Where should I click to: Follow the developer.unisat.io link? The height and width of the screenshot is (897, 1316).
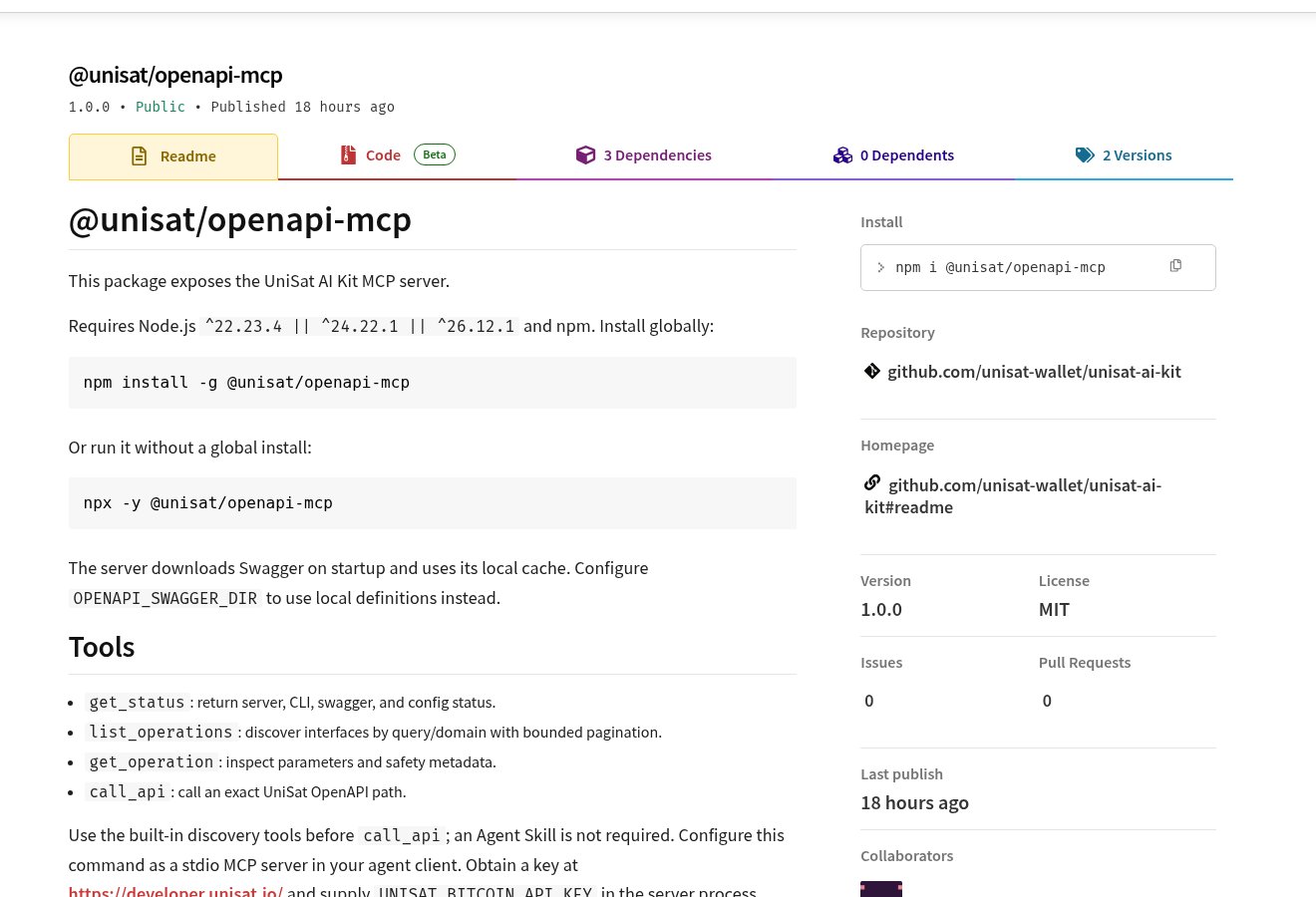click(x=175, y=891)
